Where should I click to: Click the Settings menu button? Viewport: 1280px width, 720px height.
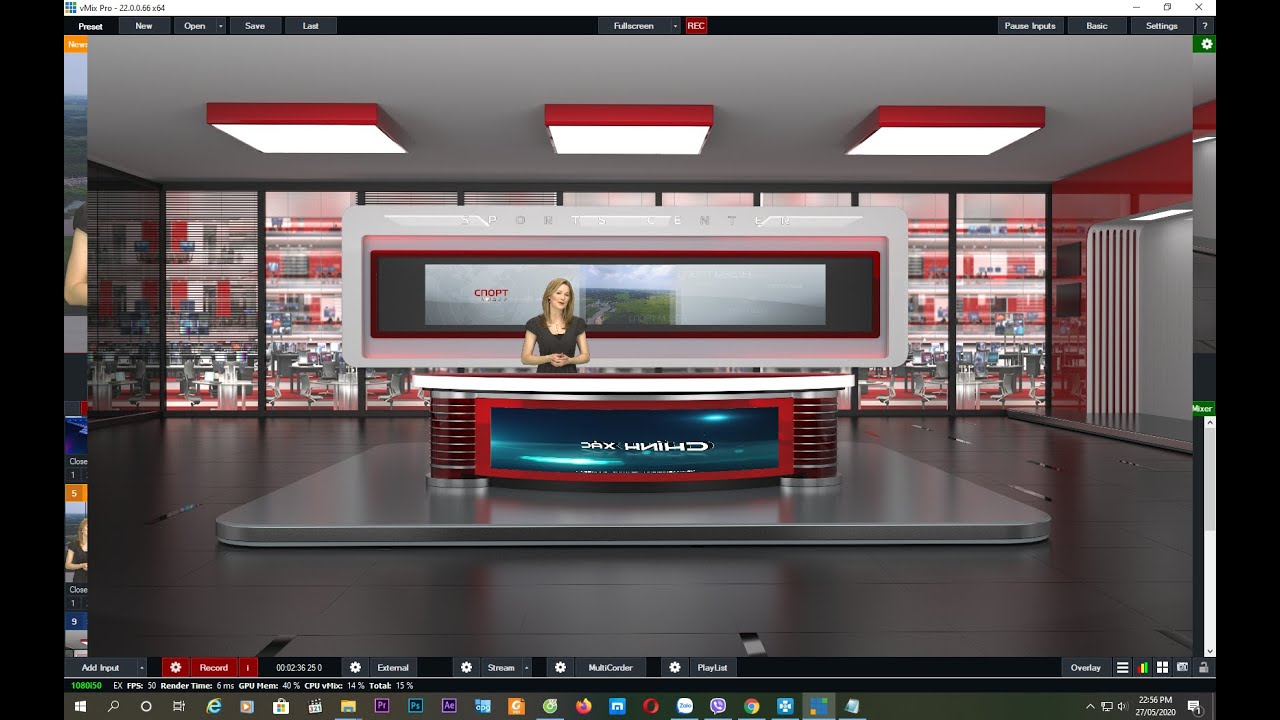(1161, 26)
